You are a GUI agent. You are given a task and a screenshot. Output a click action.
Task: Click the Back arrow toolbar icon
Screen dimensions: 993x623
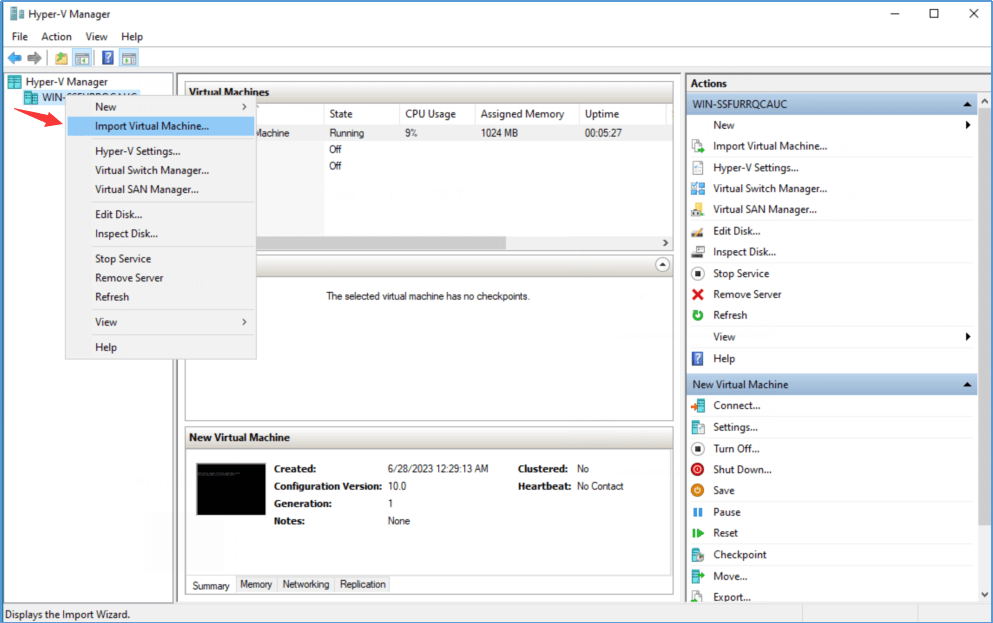14,58
